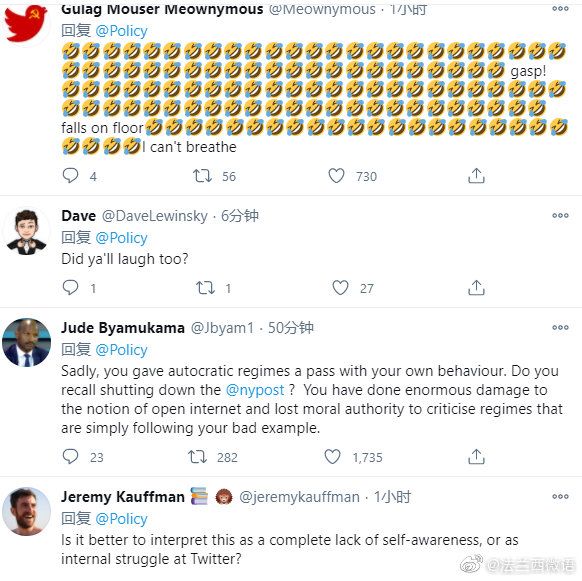Share the Gulag Mouser Meowynymous tweet
Screen dimensions: 582x581
click(476, 176)
